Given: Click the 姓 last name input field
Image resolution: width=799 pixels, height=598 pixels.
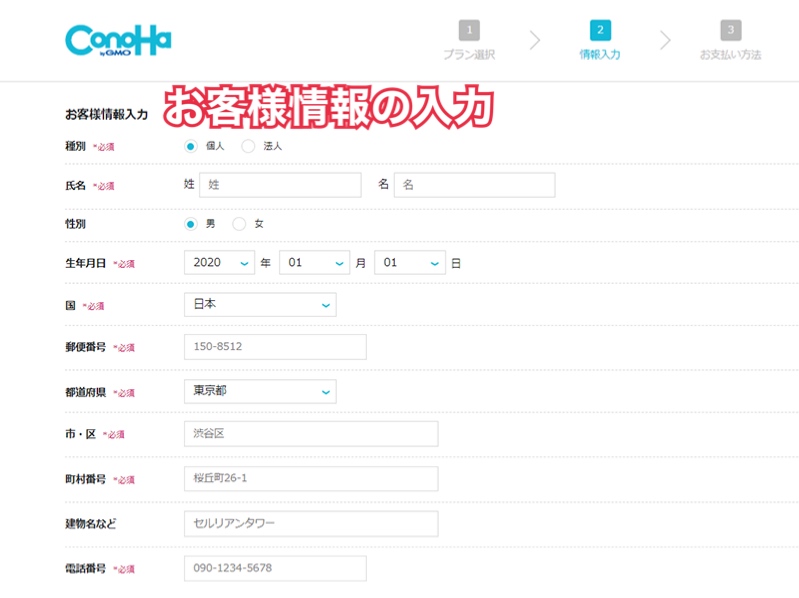Looking at the screenshot, I should [x=280, y=185].
